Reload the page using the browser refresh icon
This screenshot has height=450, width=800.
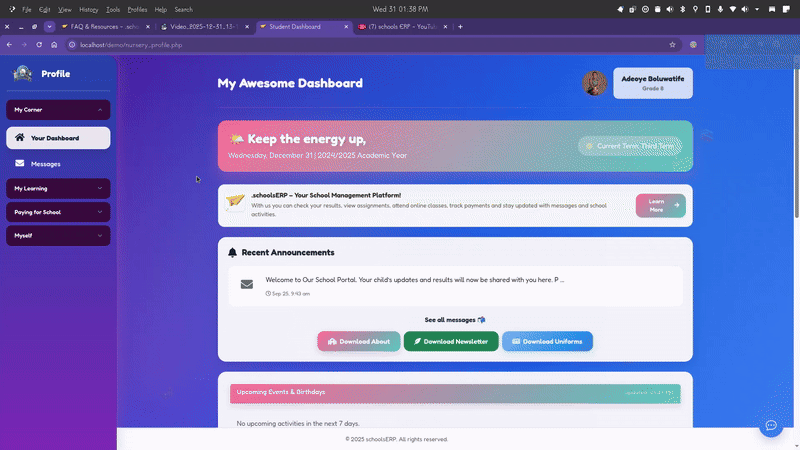[x=40, y=45]
